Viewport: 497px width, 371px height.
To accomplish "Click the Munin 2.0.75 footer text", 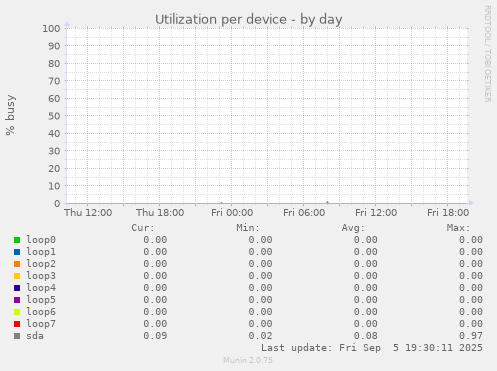I will [248, 360].
